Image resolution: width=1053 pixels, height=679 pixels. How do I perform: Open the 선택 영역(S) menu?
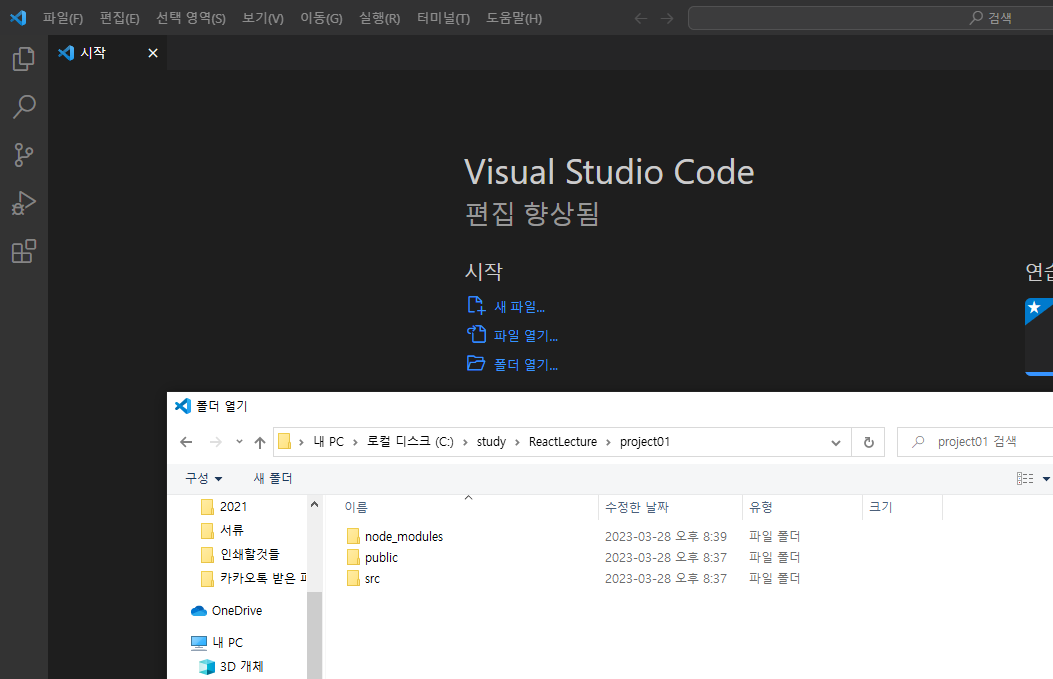click(x=191, y=18)
